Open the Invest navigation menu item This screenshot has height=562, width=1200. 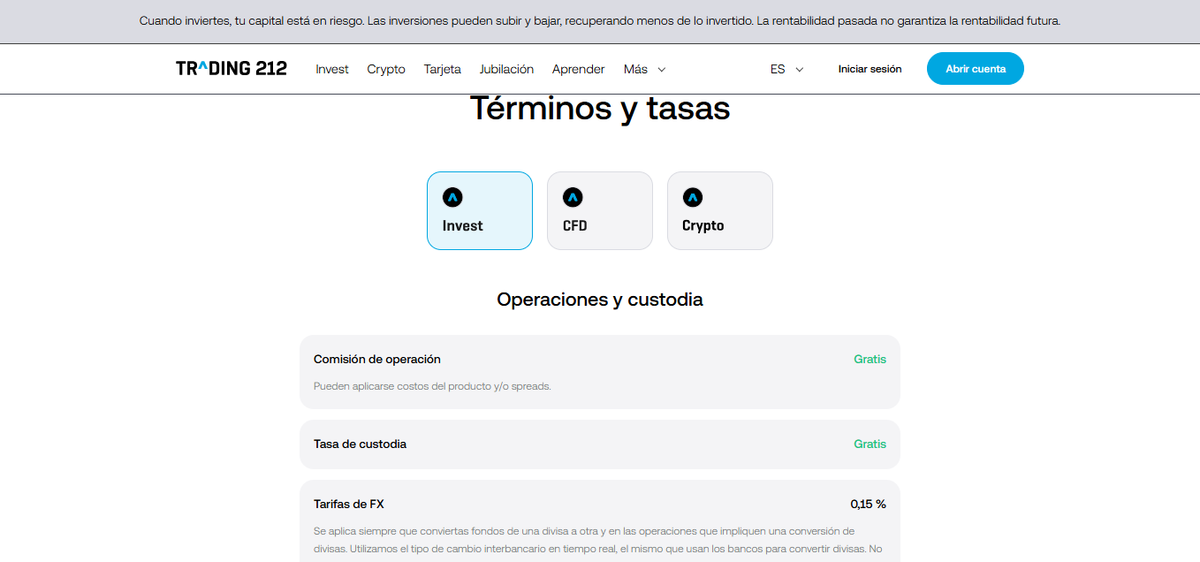[x=332, y=69]
